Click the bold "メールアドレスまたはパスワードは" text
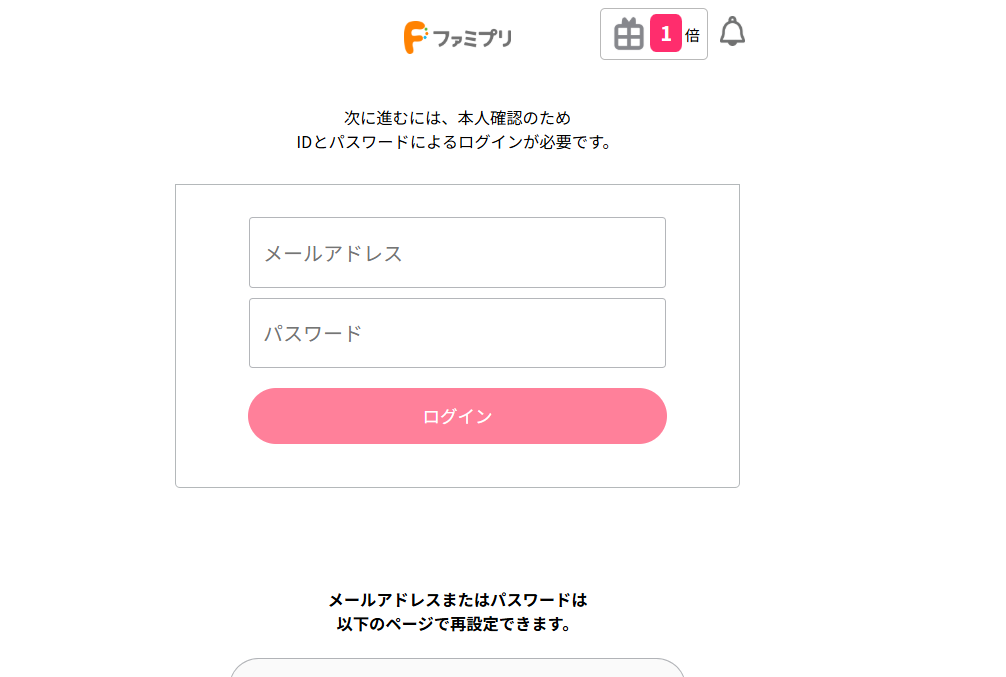 point(457,600)
